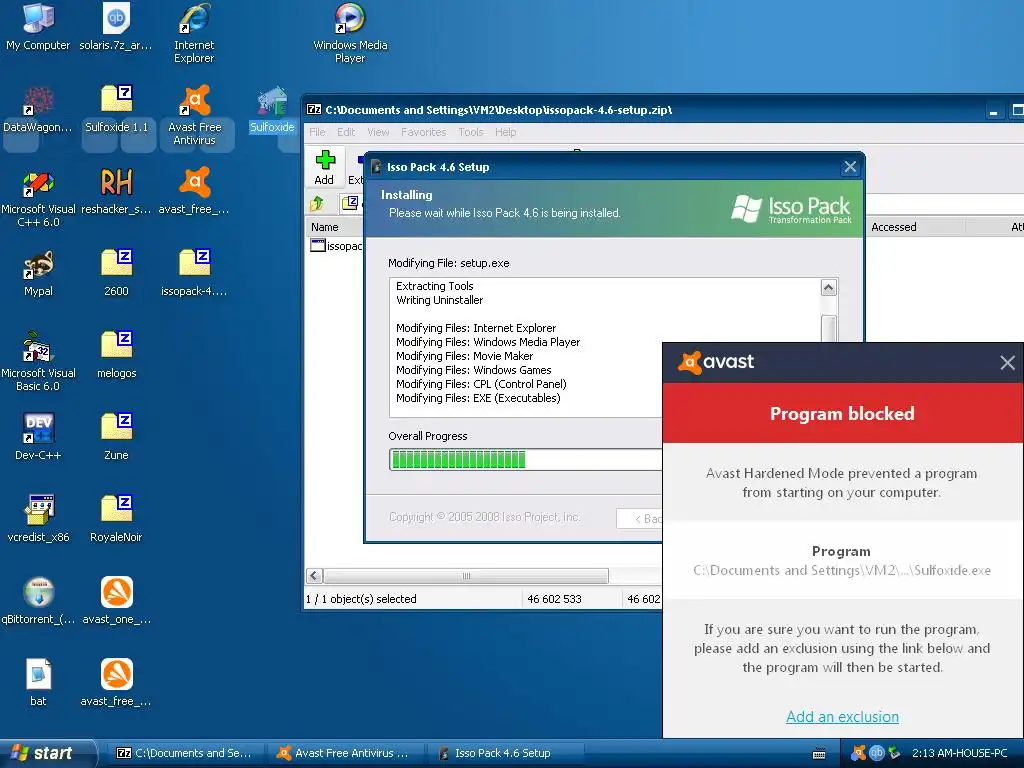Viewport: 1024px width, 768px height.
Task: Open reshacker setup RH icon
Action: 116,192
